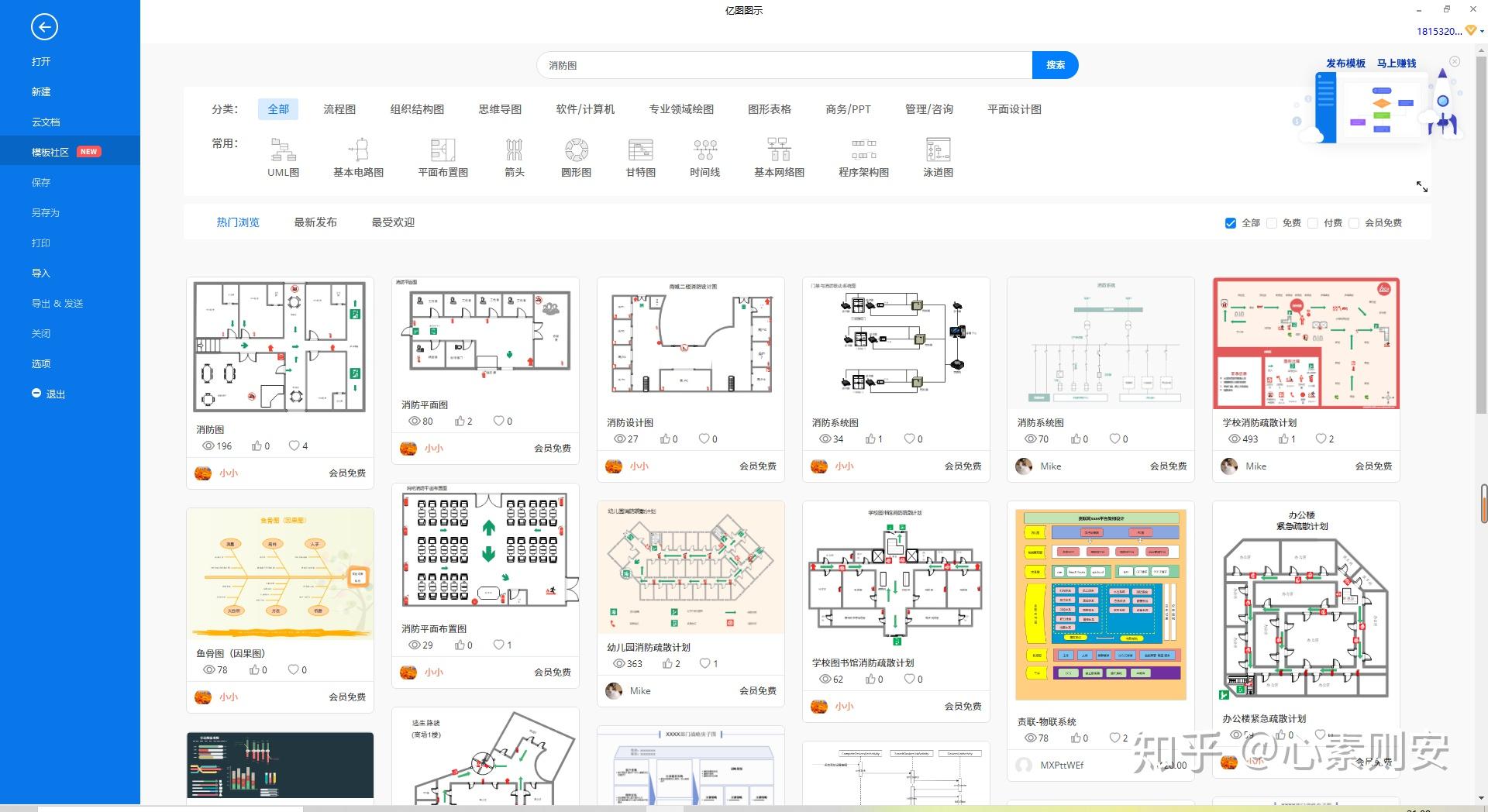
Task: Enable the 会员免费 filter checkbox
Action: [x=1353, y=223]
